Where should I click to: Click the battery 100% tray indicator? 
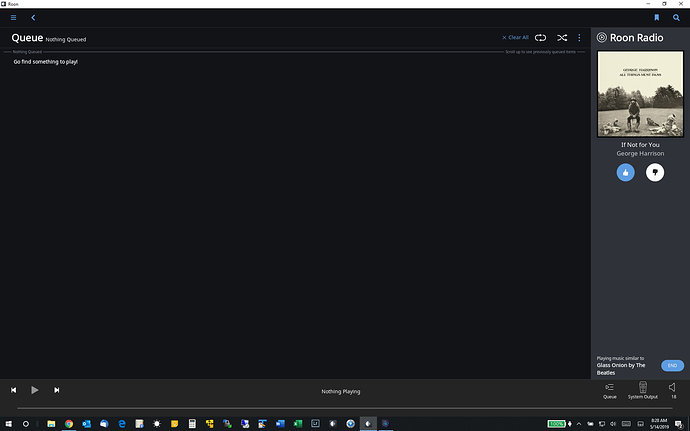[x=556, y=424]
